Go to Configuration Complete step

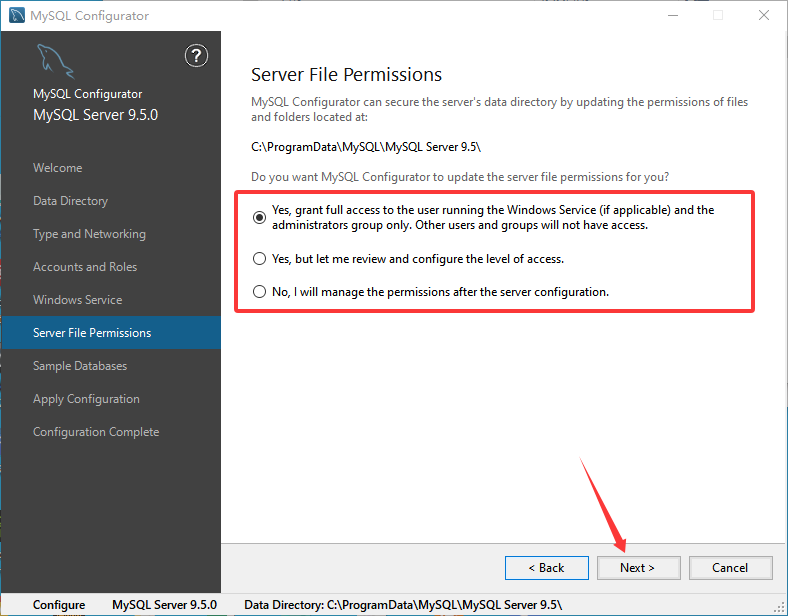pyautogui.click(x=96, y=432)
